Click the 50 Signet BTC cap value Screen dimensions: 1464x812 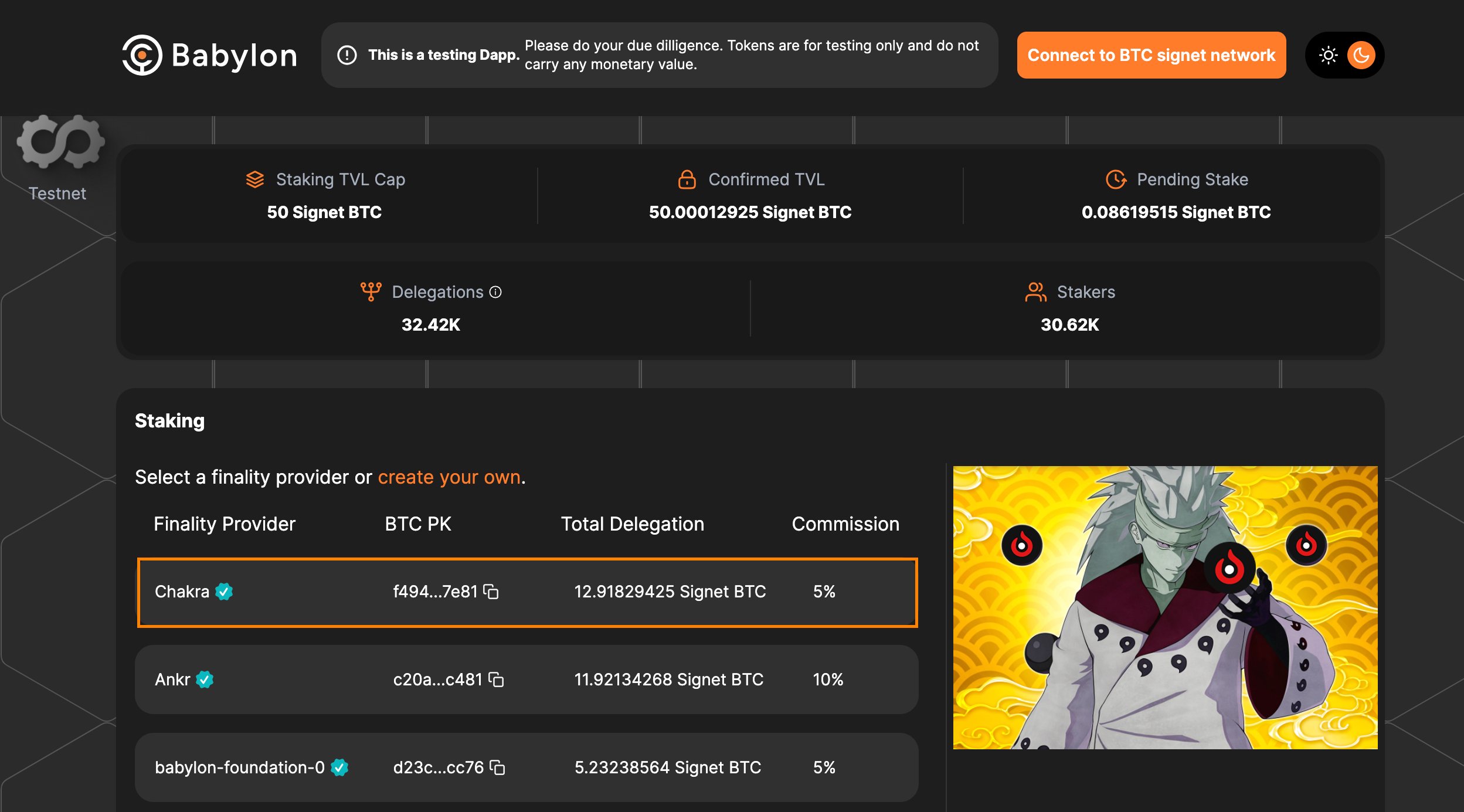[324, 212]
